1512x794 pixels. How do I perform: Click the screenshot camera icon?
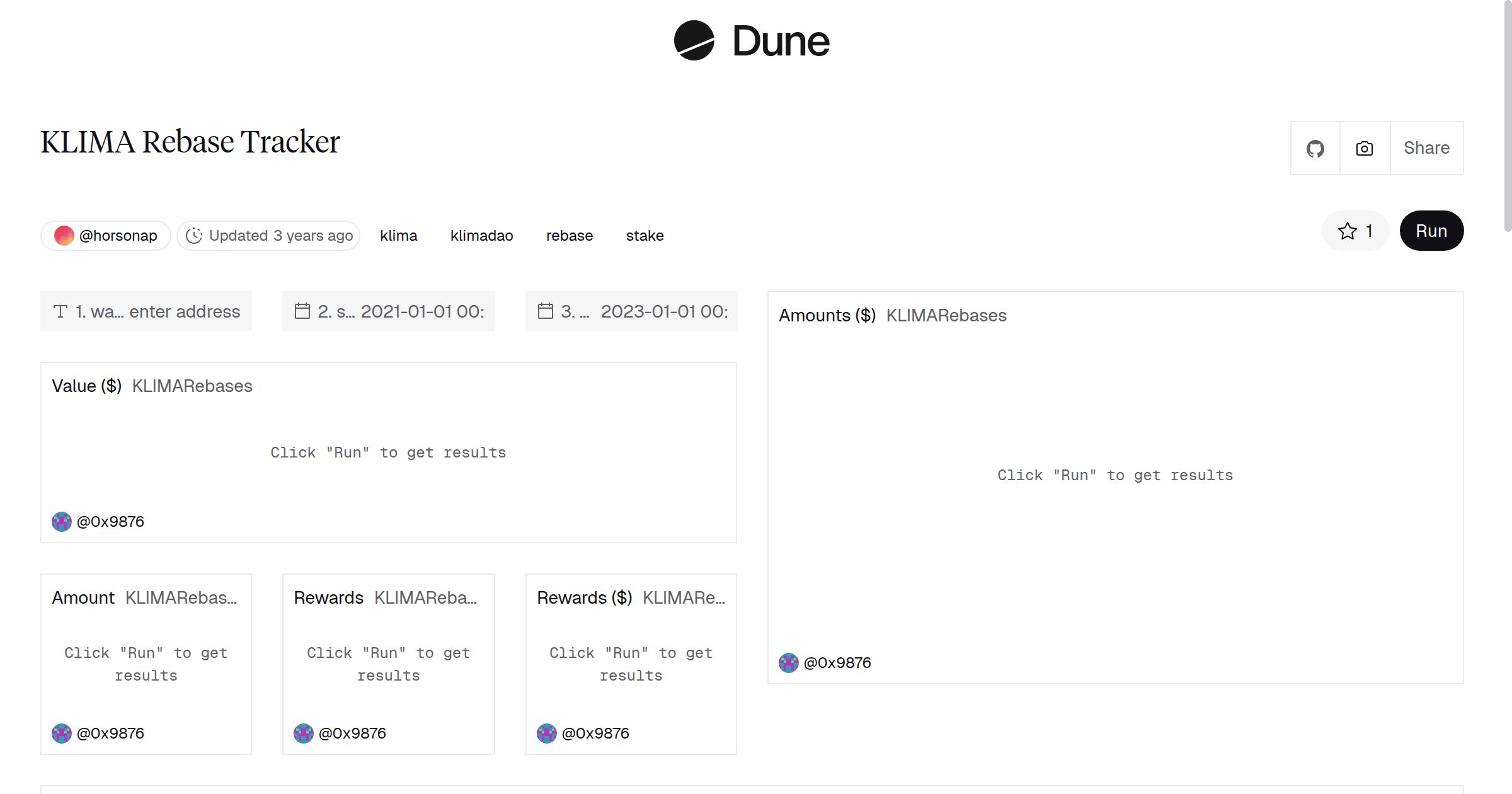tap(1363, 147)
